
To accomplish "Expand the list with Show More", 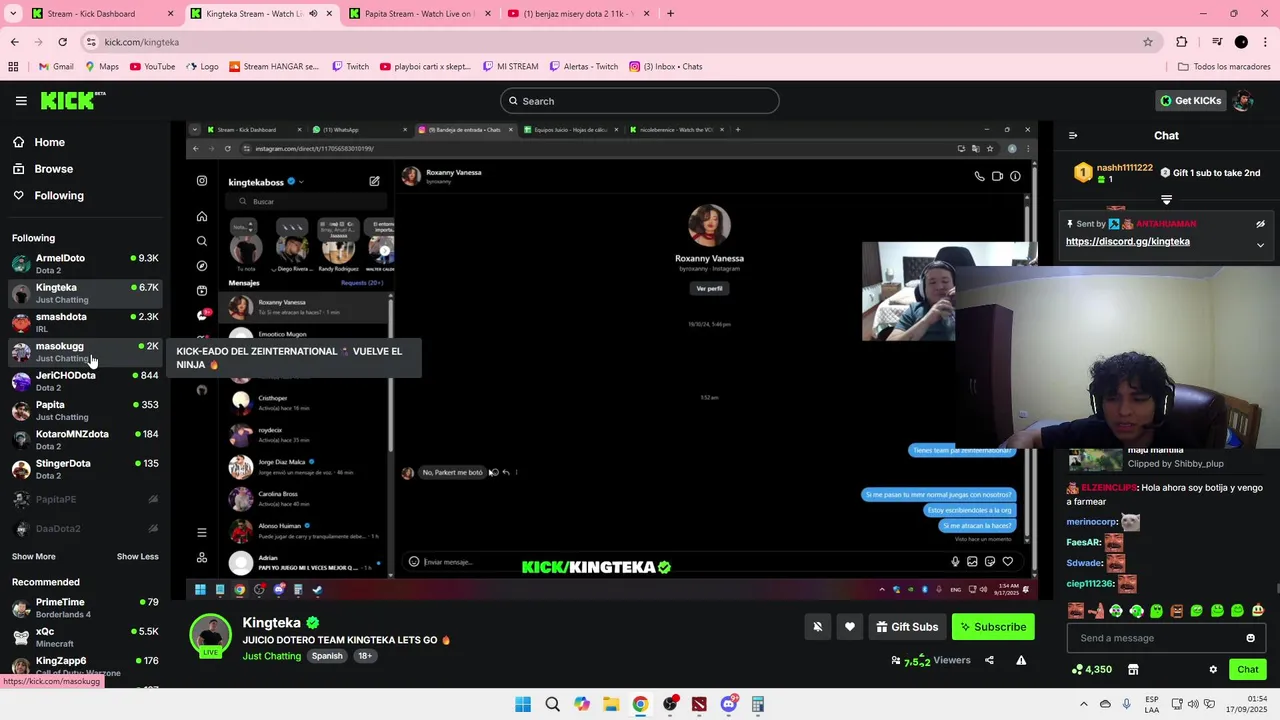I will tap(34, 557).
